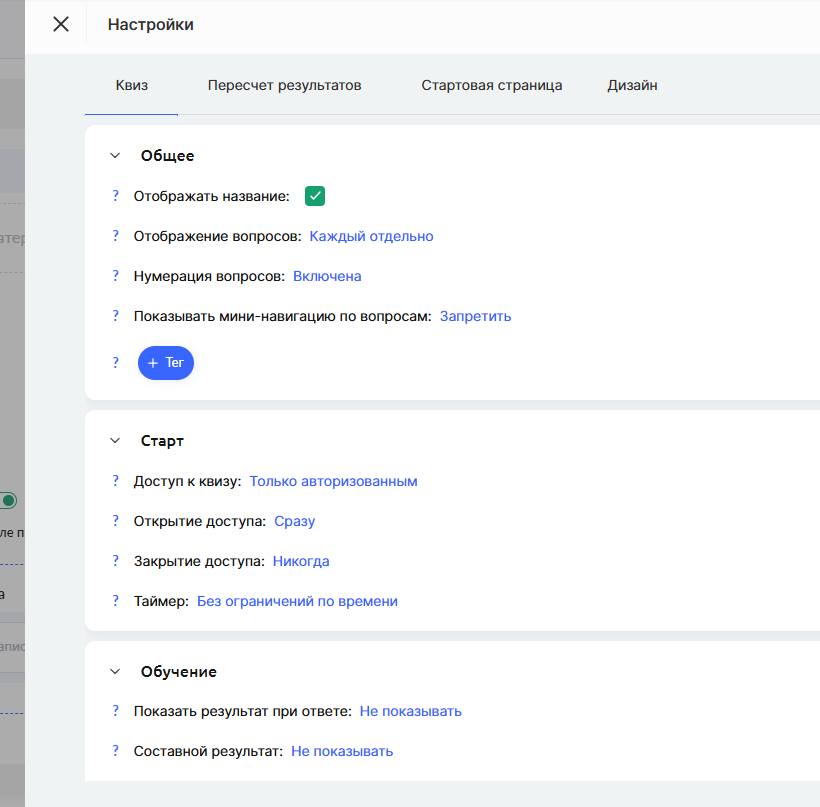Click help icon beside Отображение вопросов

coord(116,236)
